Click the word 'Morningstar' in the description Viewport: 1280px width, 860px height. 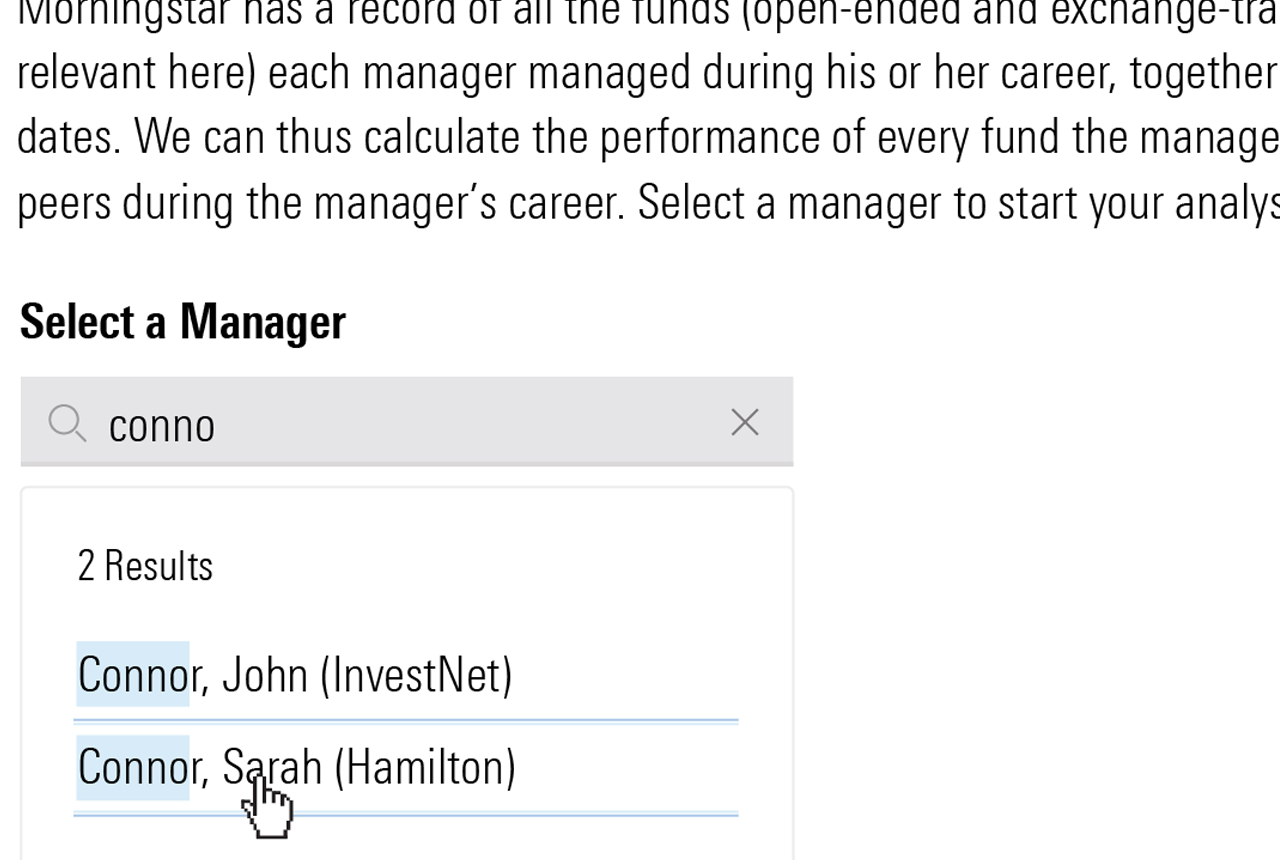(x=111, y=12)
